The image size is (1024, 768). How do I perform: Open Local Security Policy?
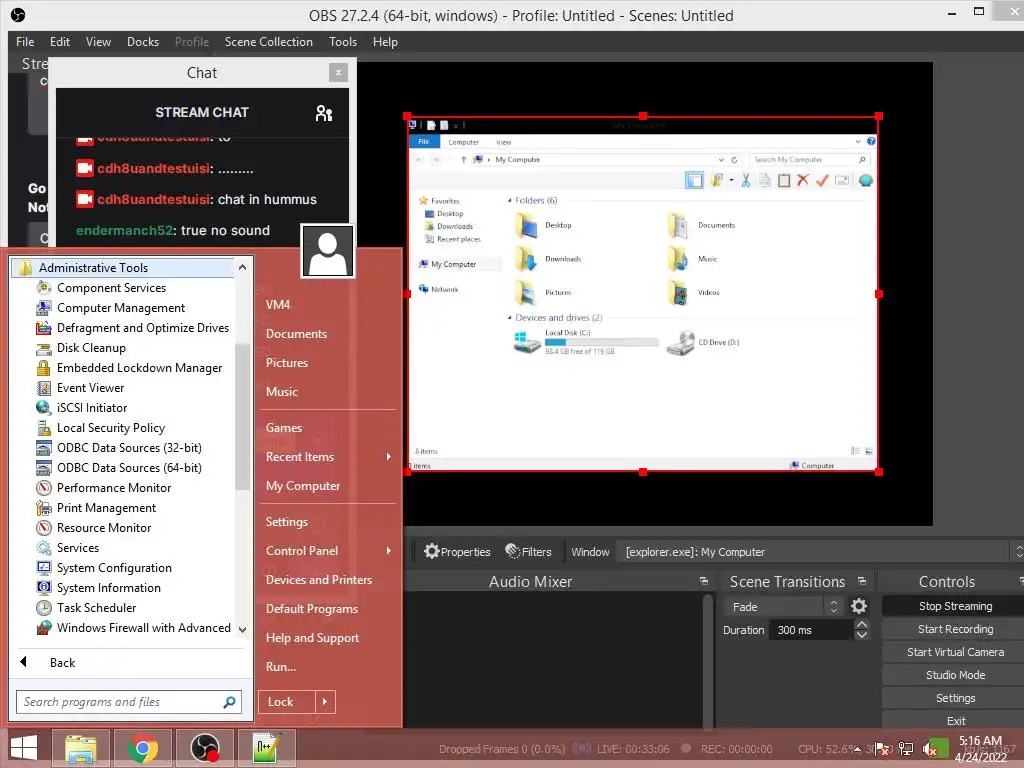tap(101, 428)
